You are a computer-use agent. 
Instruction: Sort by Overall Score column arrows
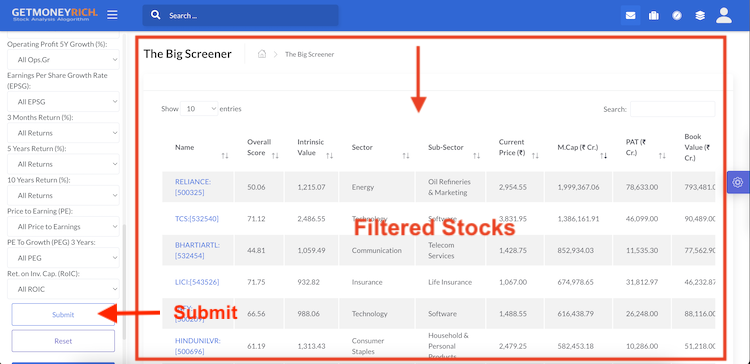pos(275,156)
